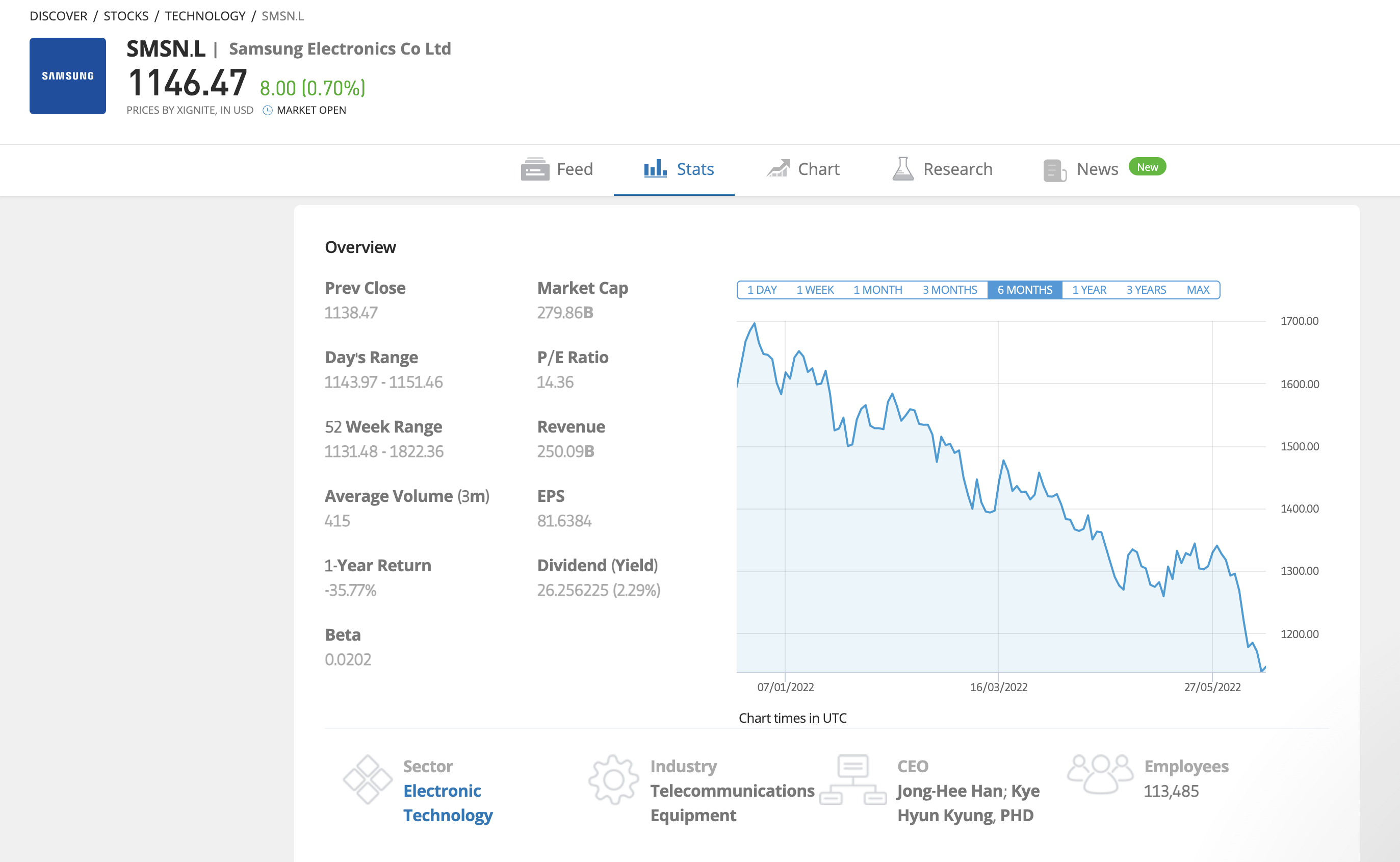Click the Dividend value 26.256225 (2.29%)
Image resolution: width=1400 pixels, height=862 pixels.
[599, 590]
